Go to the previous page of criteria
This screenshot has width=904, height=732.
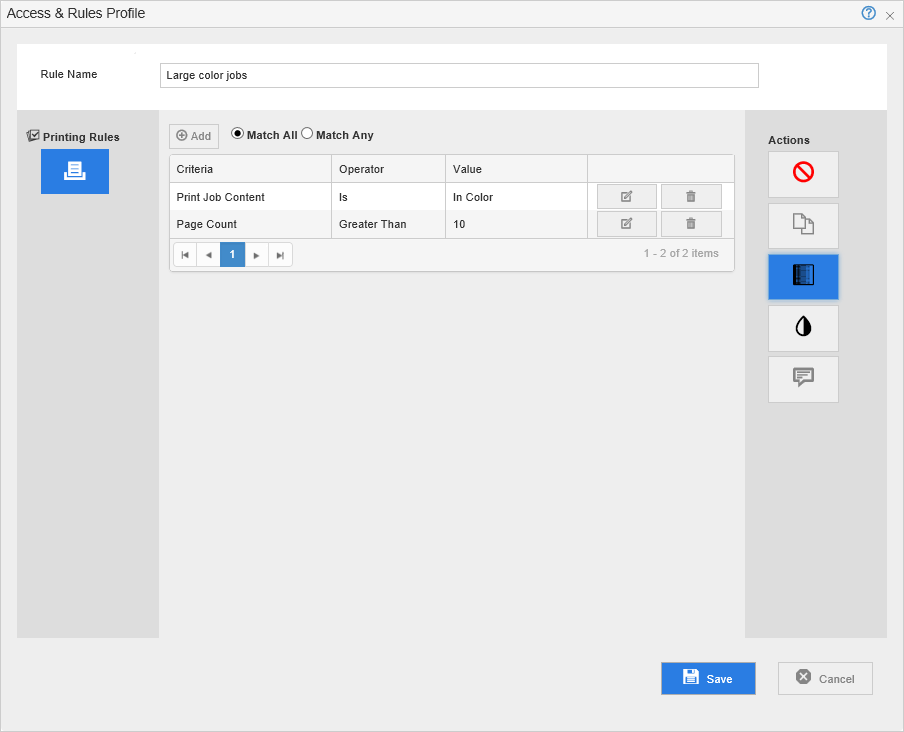click(x=209, y=255)
